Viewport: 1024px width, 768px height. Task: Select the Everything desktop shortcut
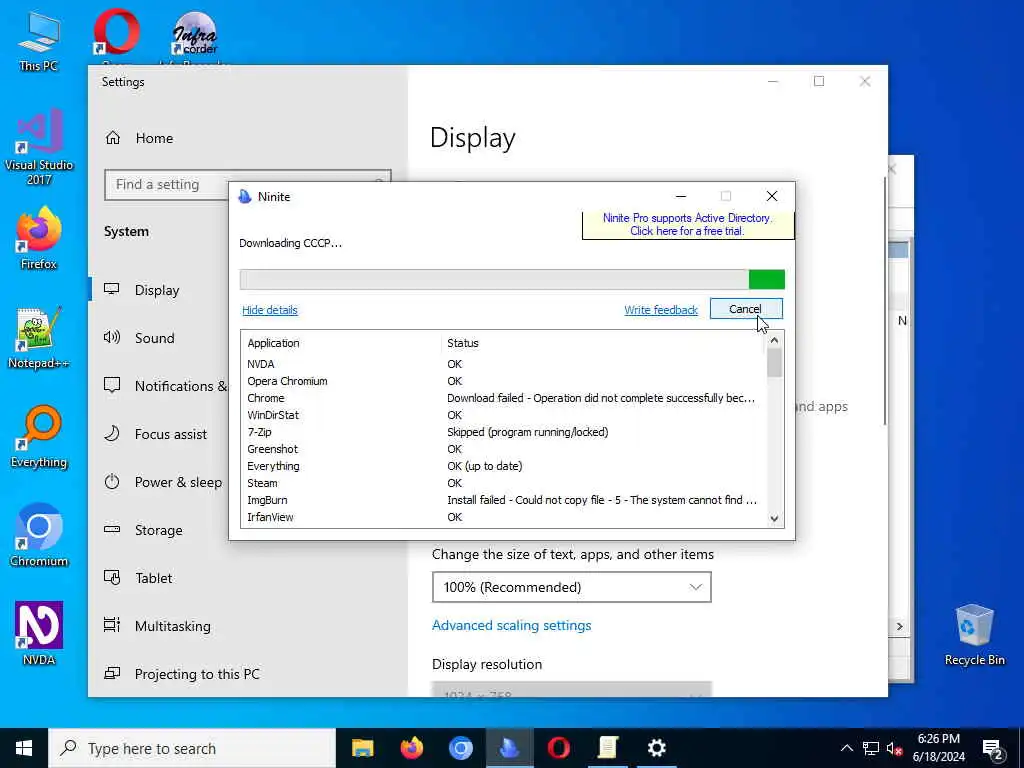pyautogui.click(x=39, y=436)
